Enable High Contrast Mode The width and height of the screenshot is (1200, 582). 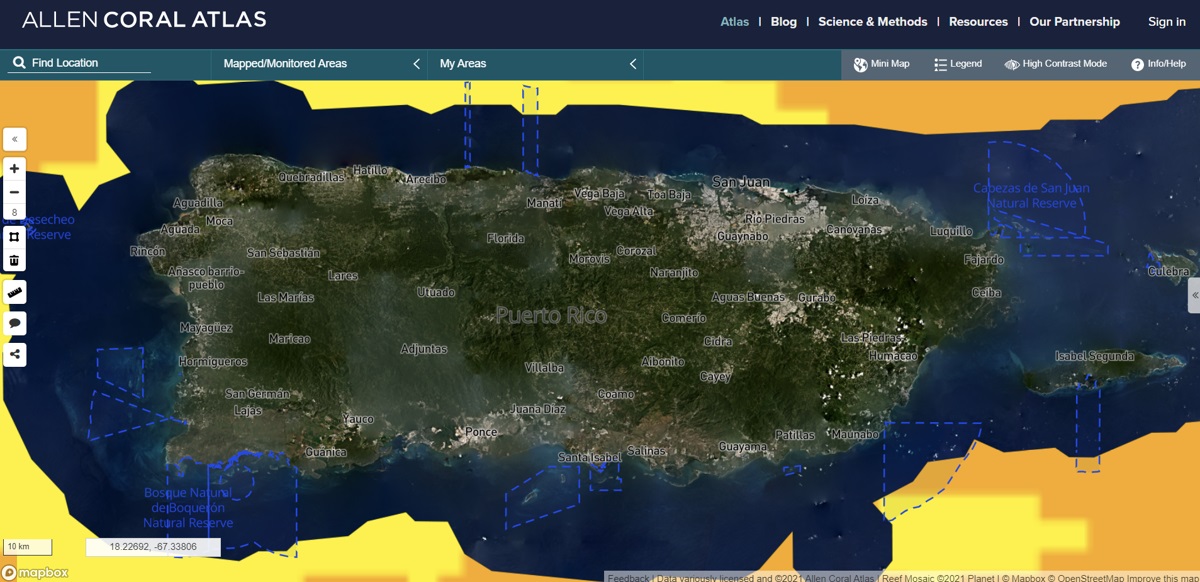tap(1055, 64)
